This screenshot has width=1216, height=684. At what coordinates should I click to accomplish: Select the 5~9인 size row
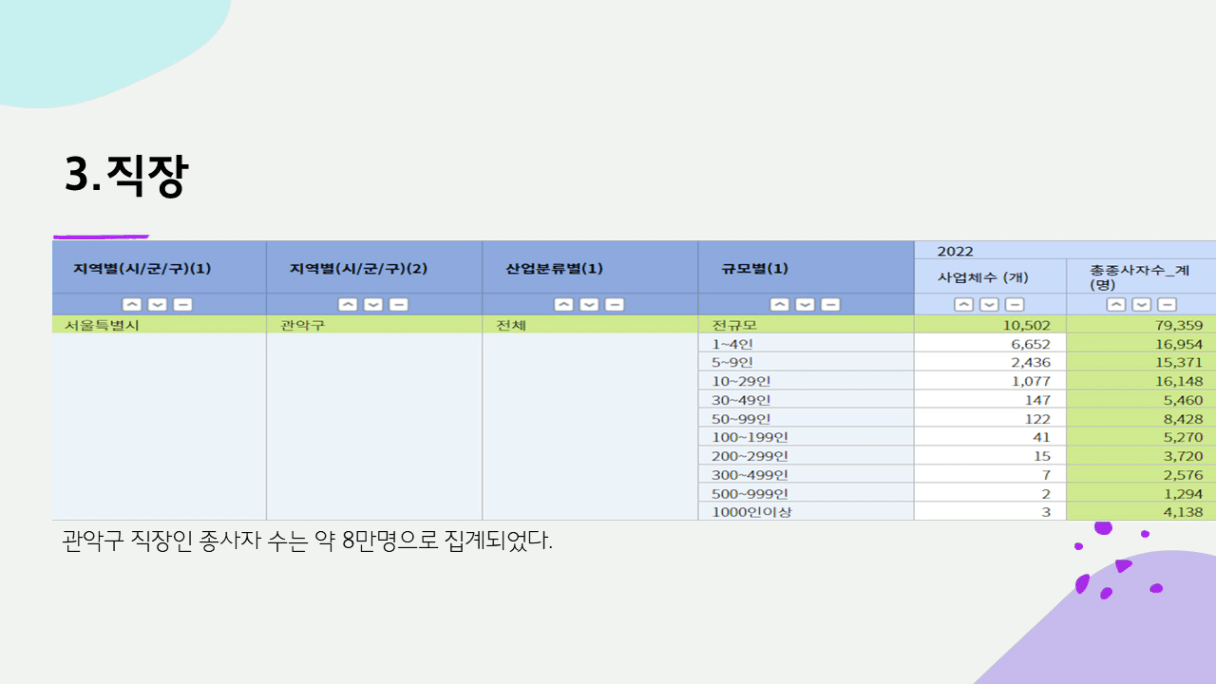tap(731, 362)
